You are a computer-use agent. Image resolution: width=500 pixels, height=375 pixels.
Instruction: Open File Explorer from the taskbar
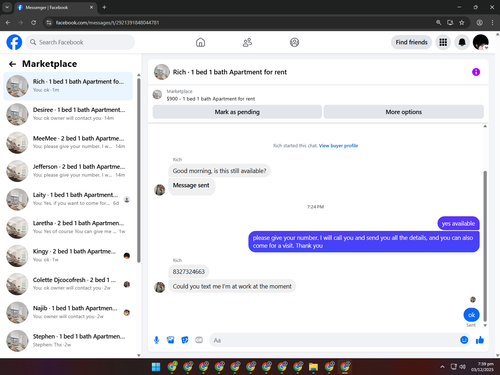coord(313,367)
